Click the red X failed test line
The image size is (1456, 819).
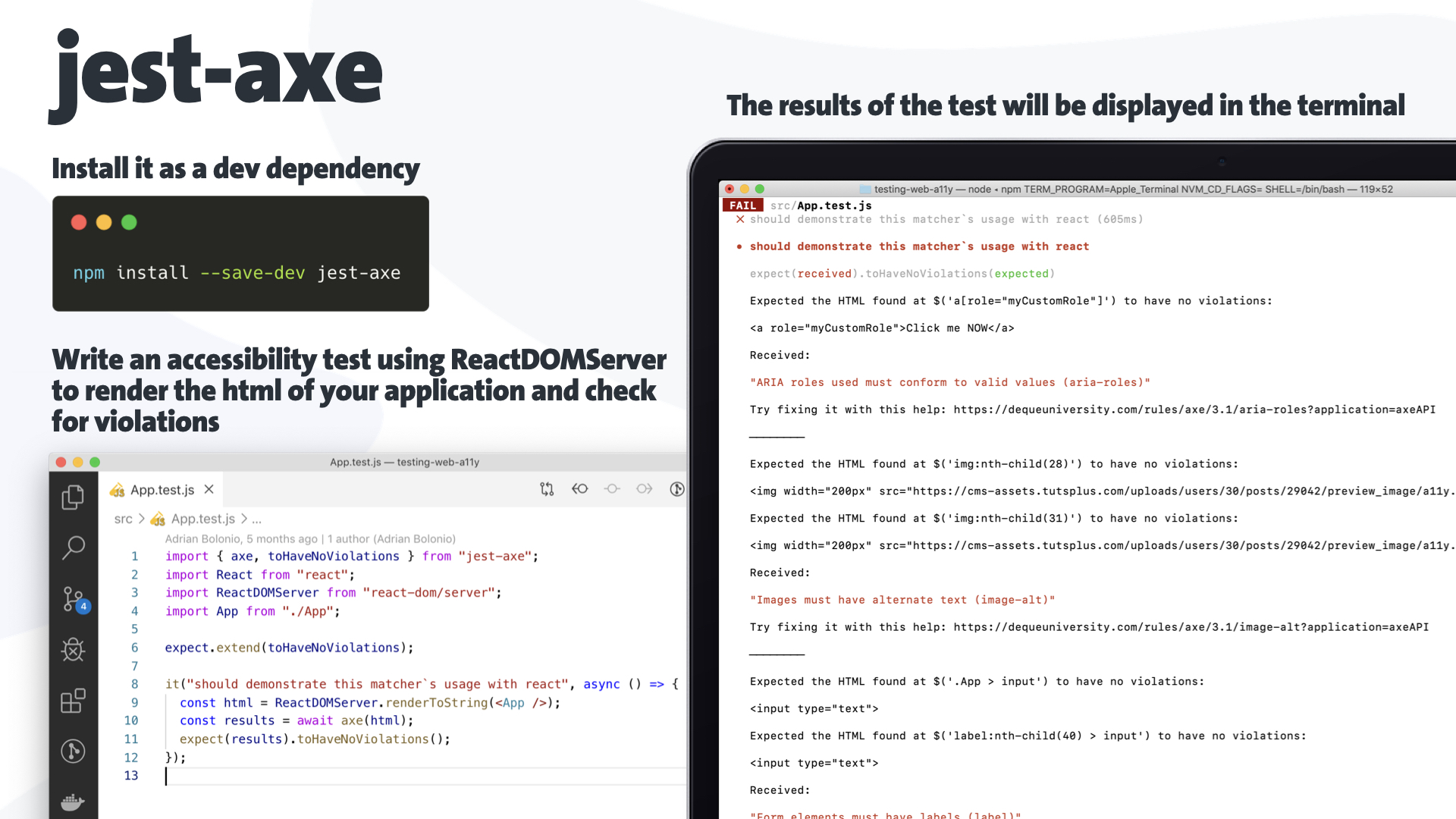coord(940,219)
